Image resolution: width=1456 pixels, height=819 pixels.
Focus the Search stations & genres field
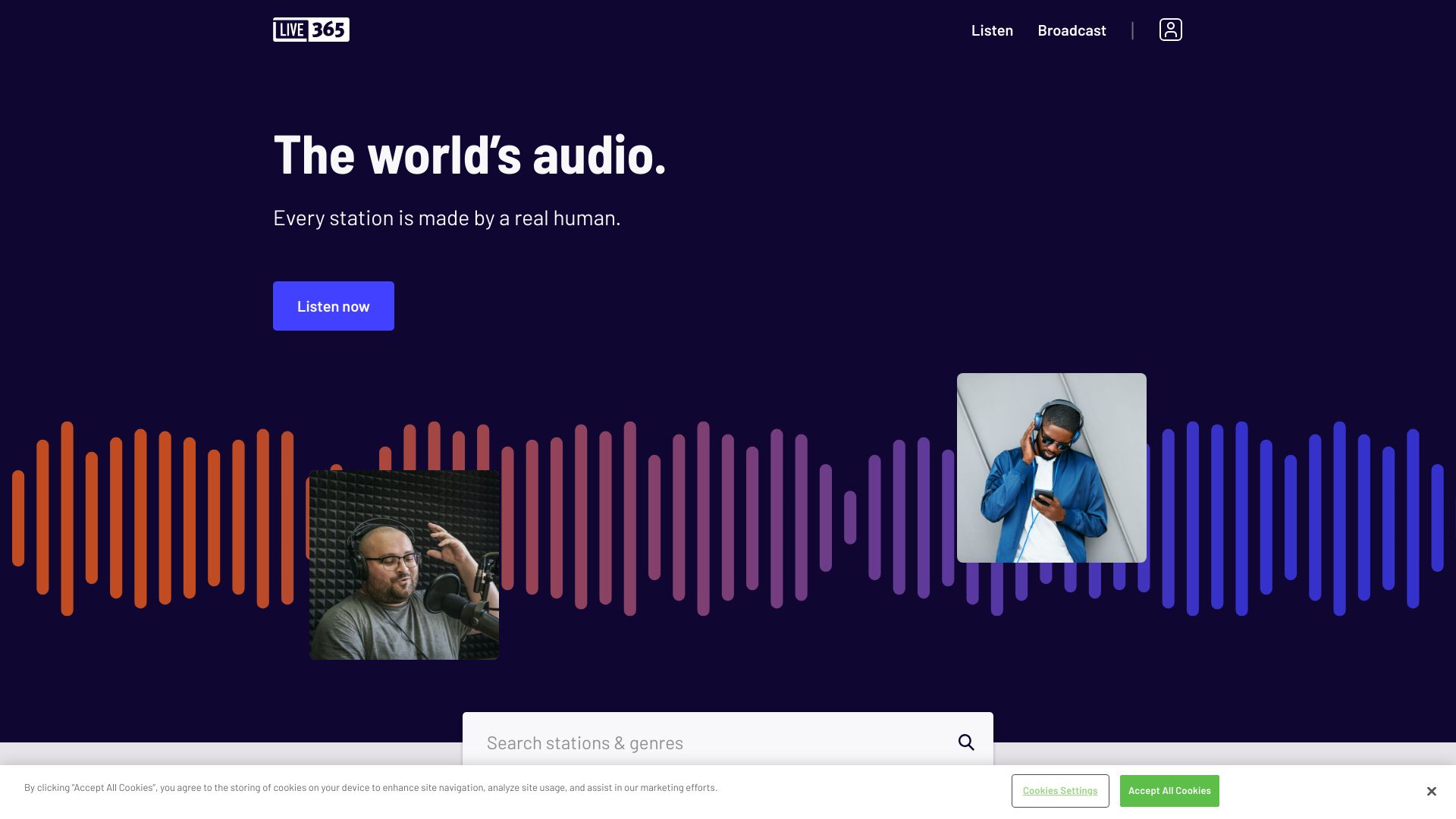click(x=705, y=742)
